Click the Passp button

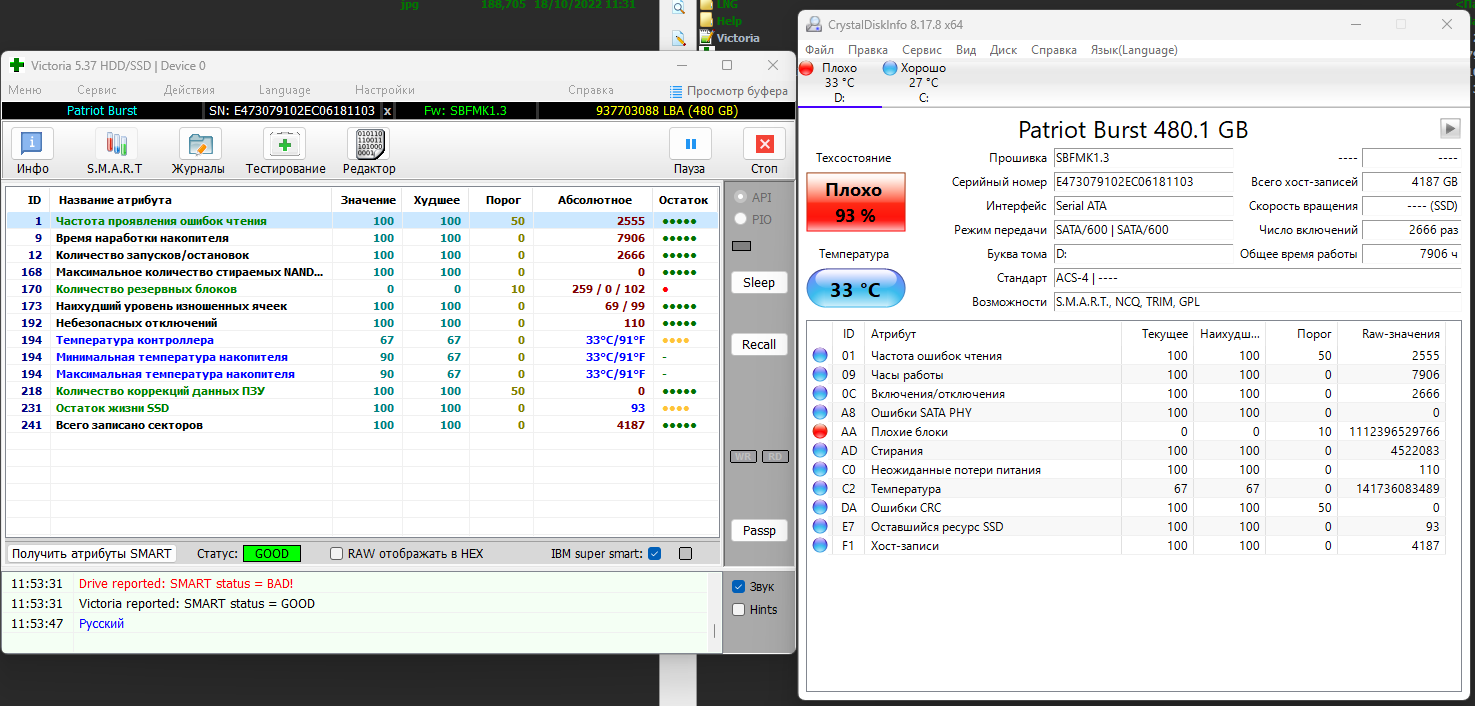tap(759, 531)
